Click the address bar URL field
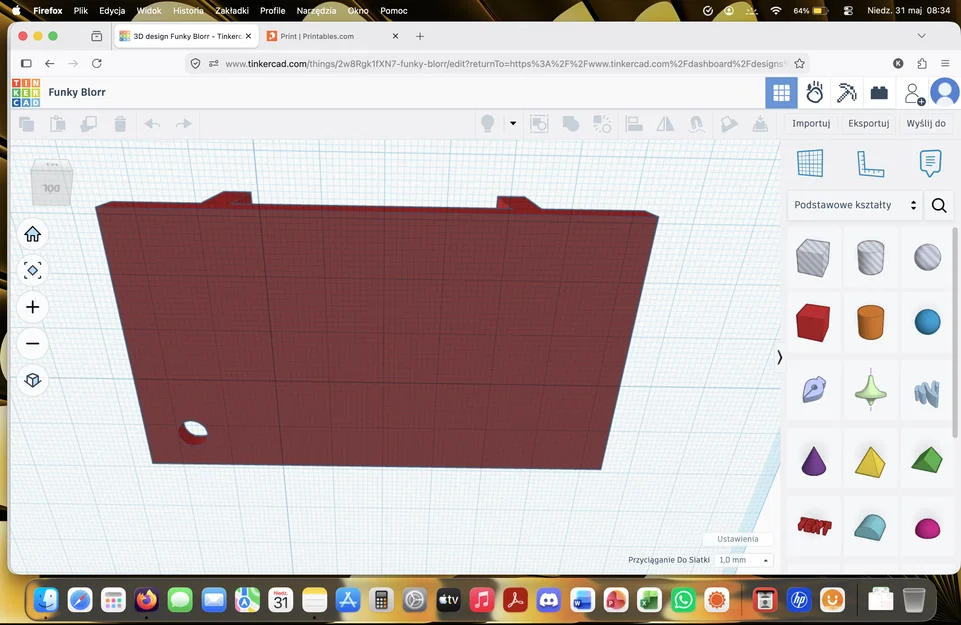Screen dimensions: 961x625 496,64
